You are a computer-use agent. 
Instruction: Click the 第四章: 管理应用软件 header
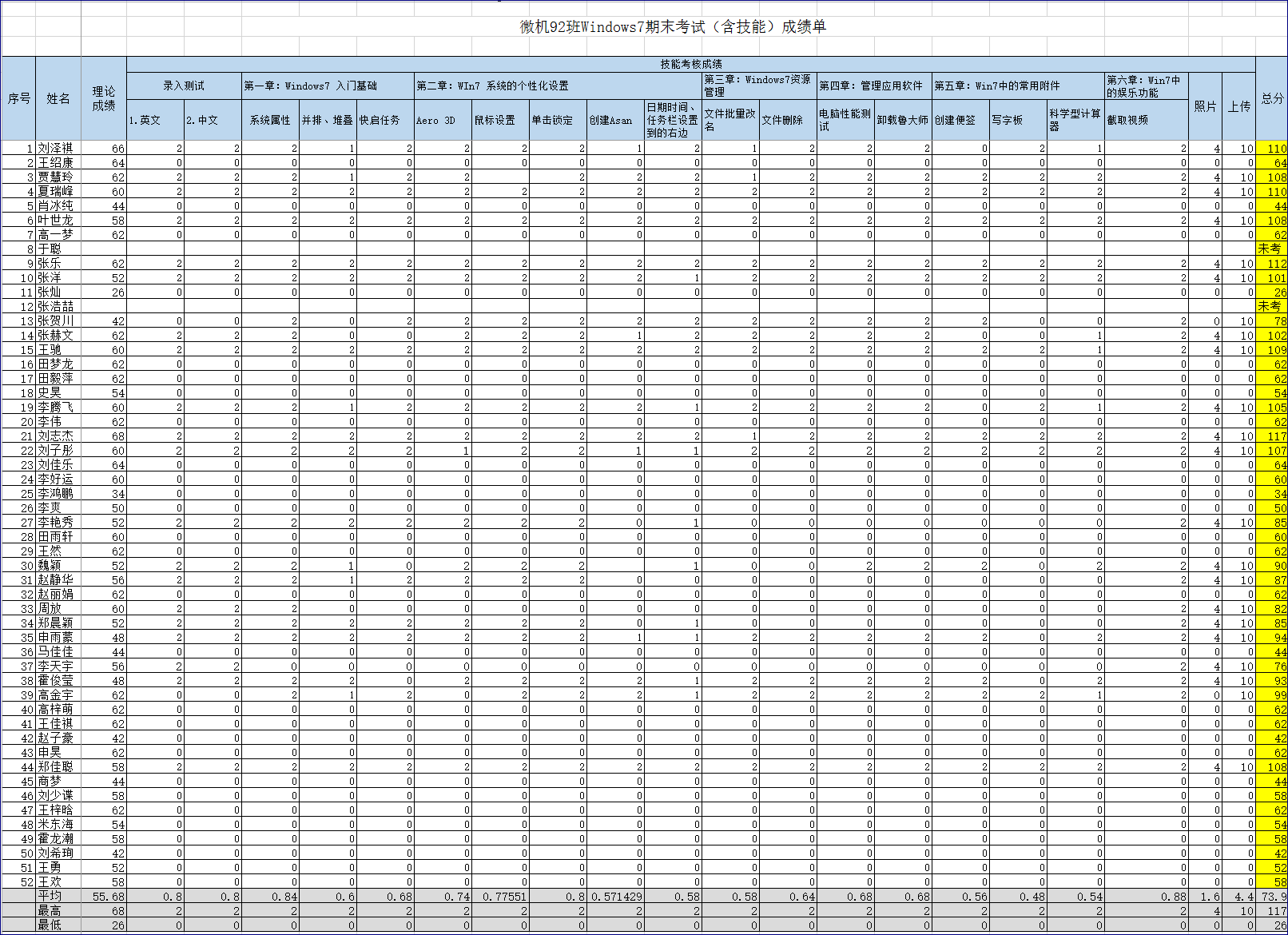(874, 86)
